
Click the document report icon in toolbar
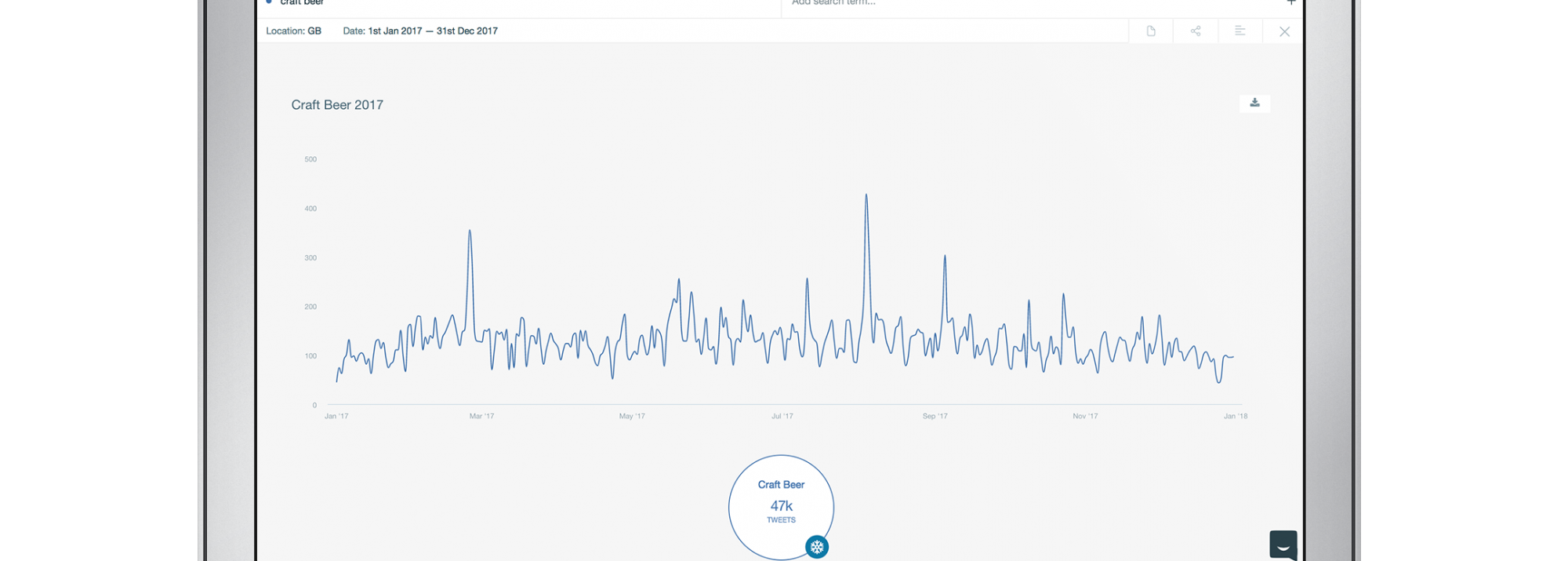(x=1150, y=31)
